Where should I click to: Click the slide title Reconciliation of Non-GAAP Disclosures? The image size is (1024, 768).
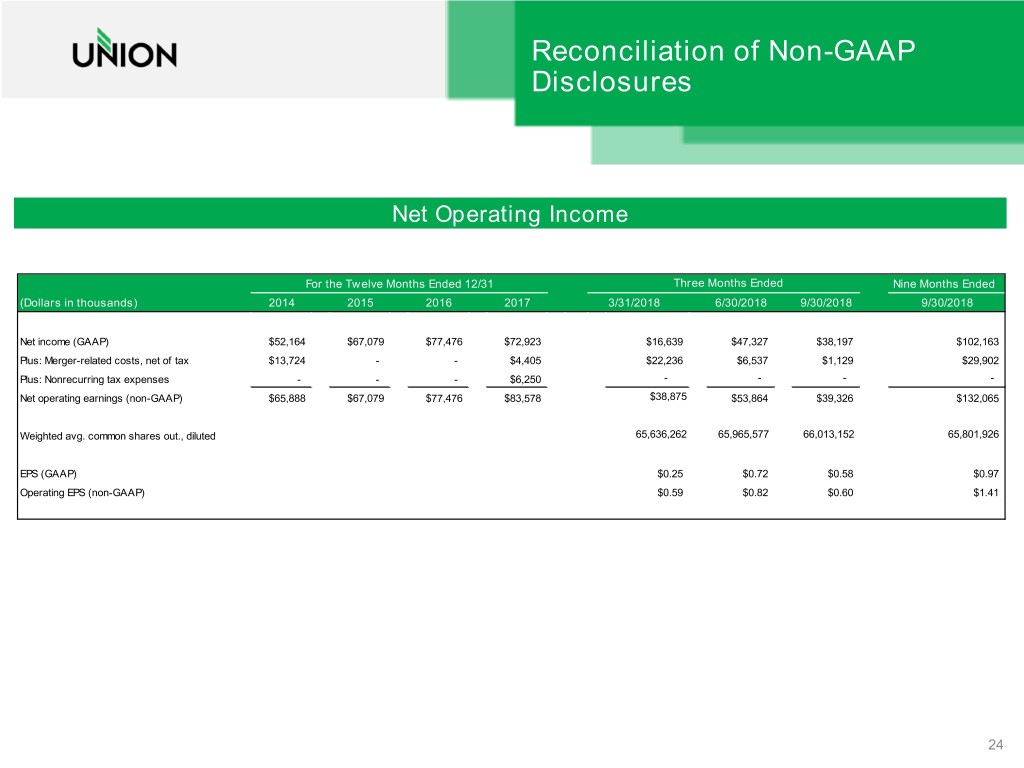tap(723, 66)
